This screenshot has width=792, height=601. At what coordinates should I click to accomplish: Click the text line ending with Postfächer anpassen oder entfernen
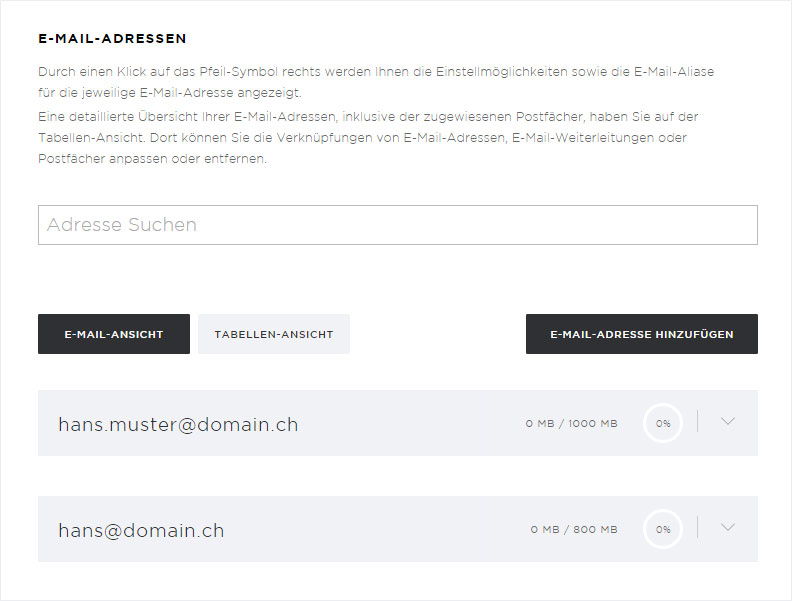(x=152, y=159)
